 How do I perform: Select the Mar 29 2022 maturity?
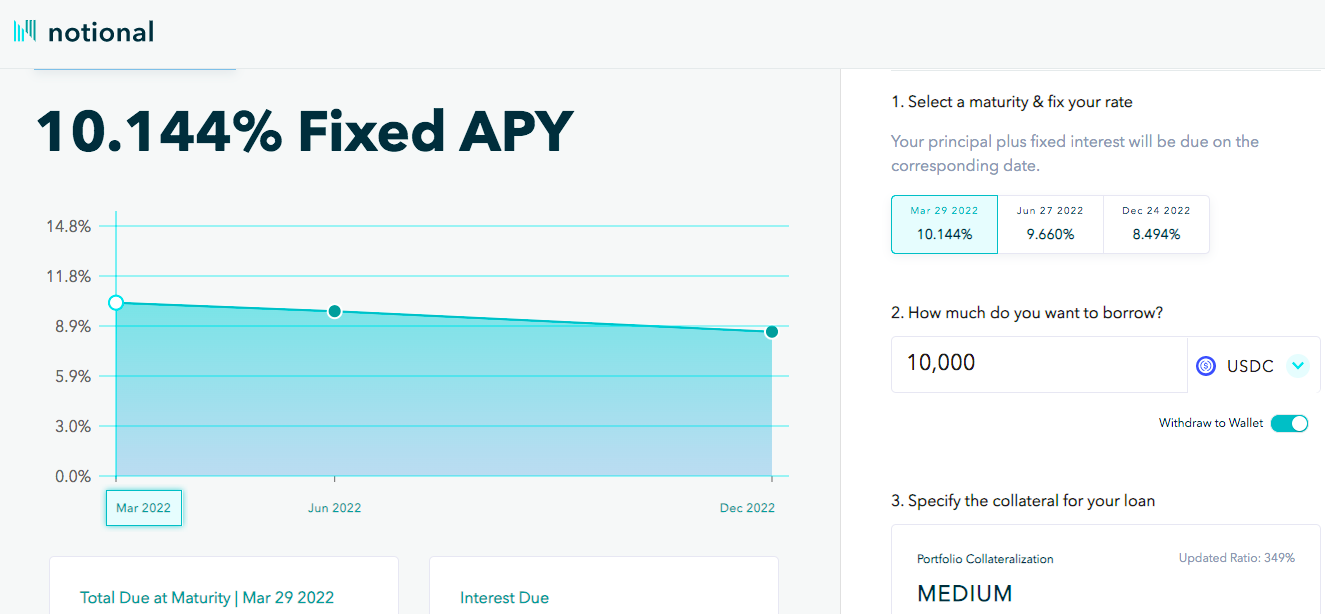click(x=944, y=224)
